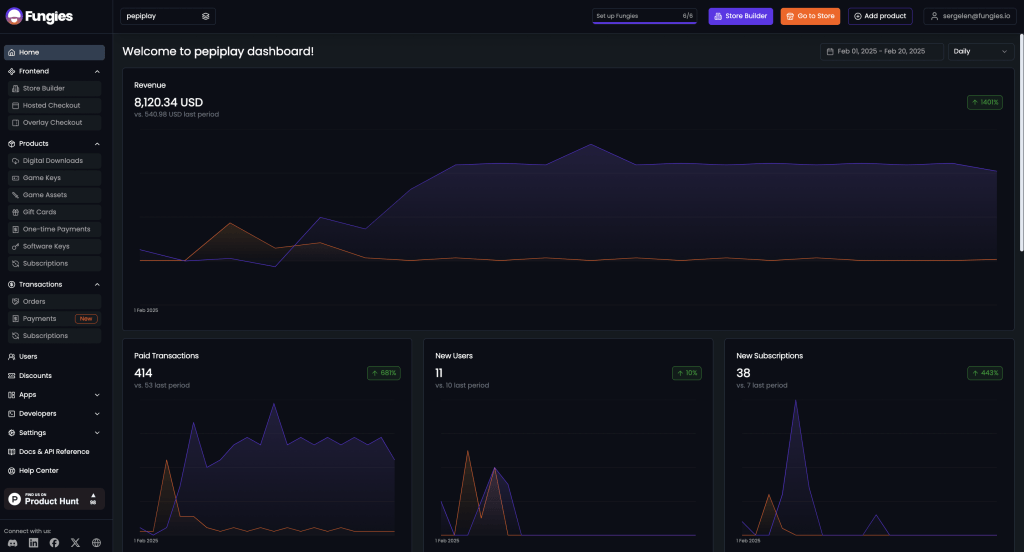The image size is (1024, 552).
Task: Click the Go to Store button
Action: (810, 16)
